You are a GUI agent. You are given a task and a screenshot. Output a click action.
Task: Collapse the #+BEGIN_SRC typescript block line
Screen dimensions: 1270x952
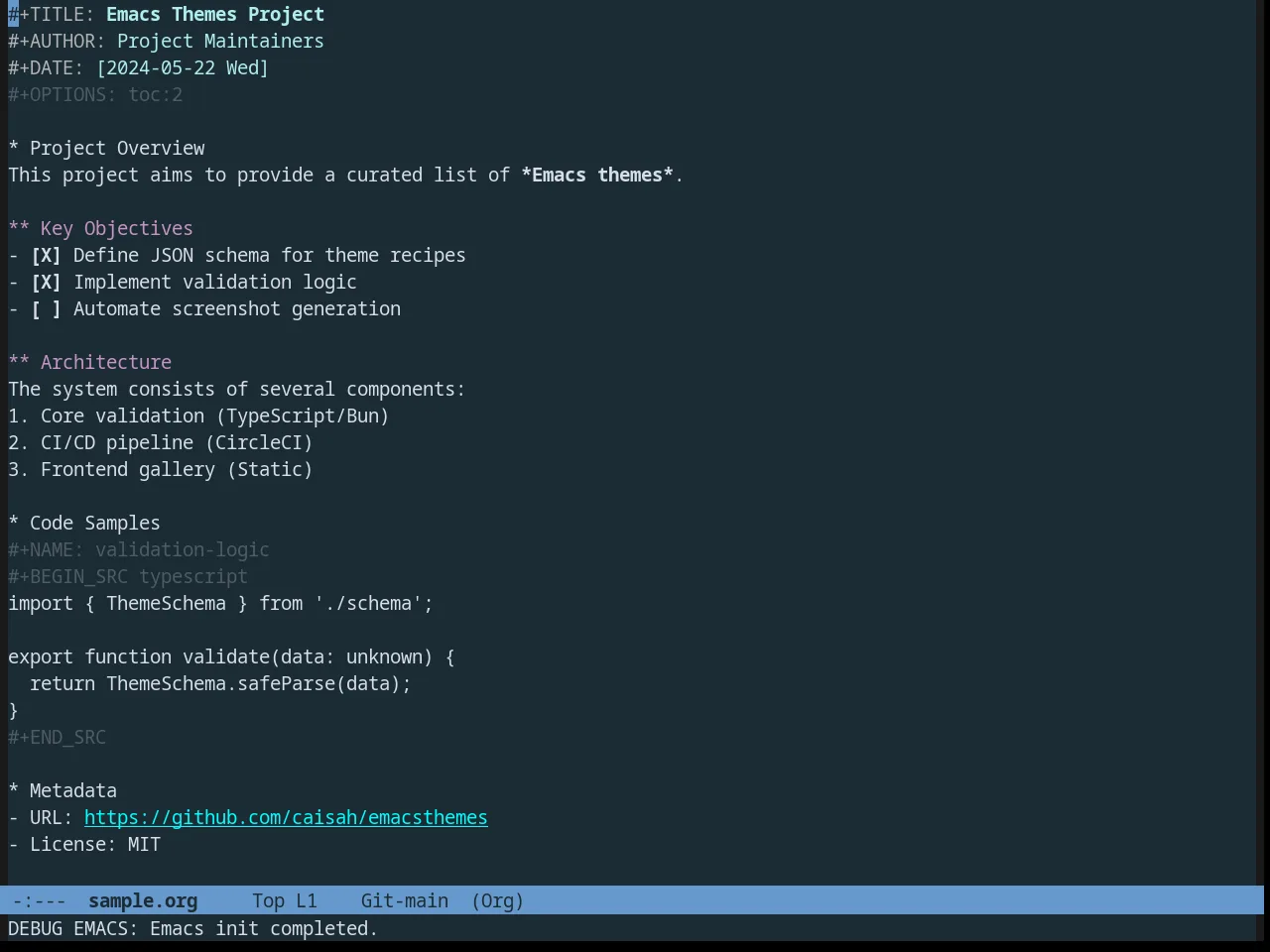pos(128,576)
